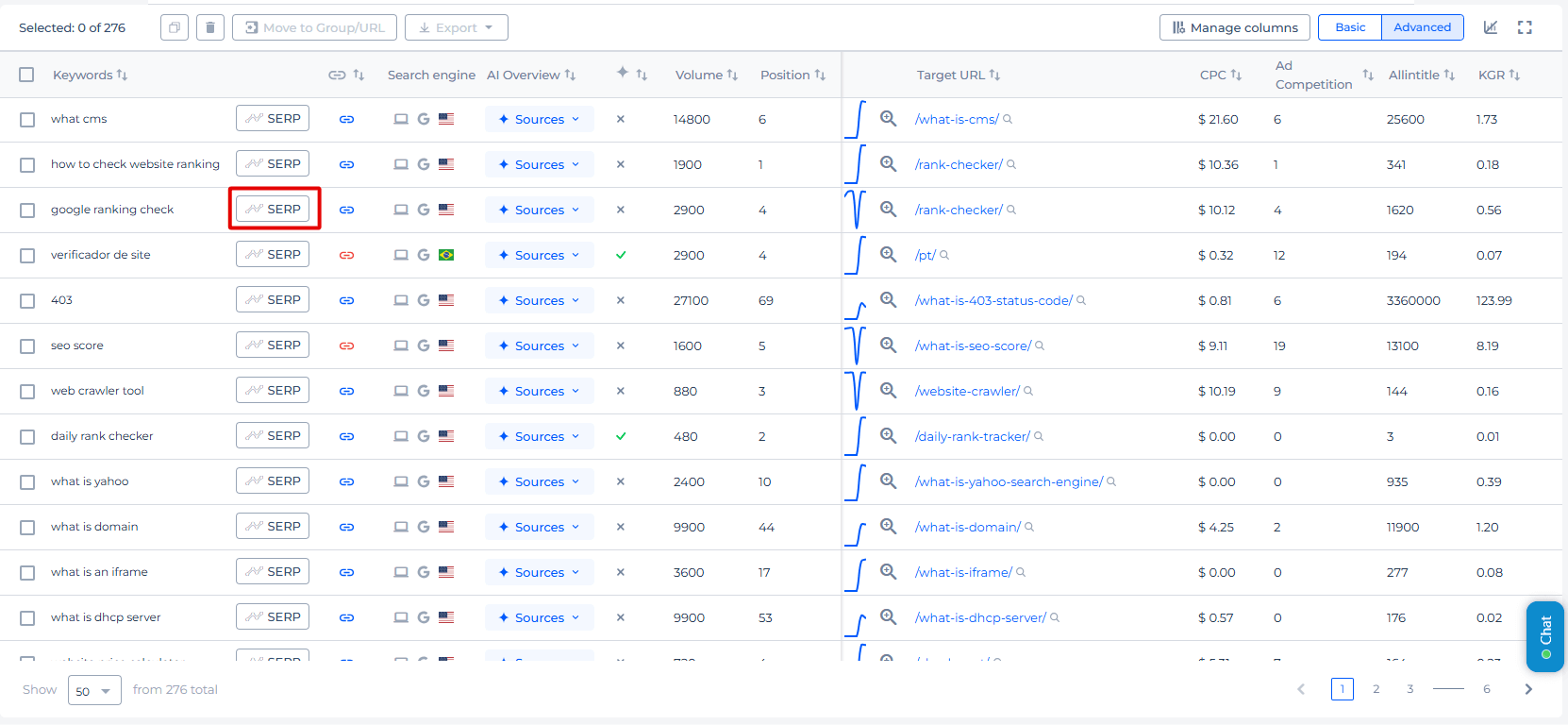Click red link icon for 'seo score'

coord(347,346)
